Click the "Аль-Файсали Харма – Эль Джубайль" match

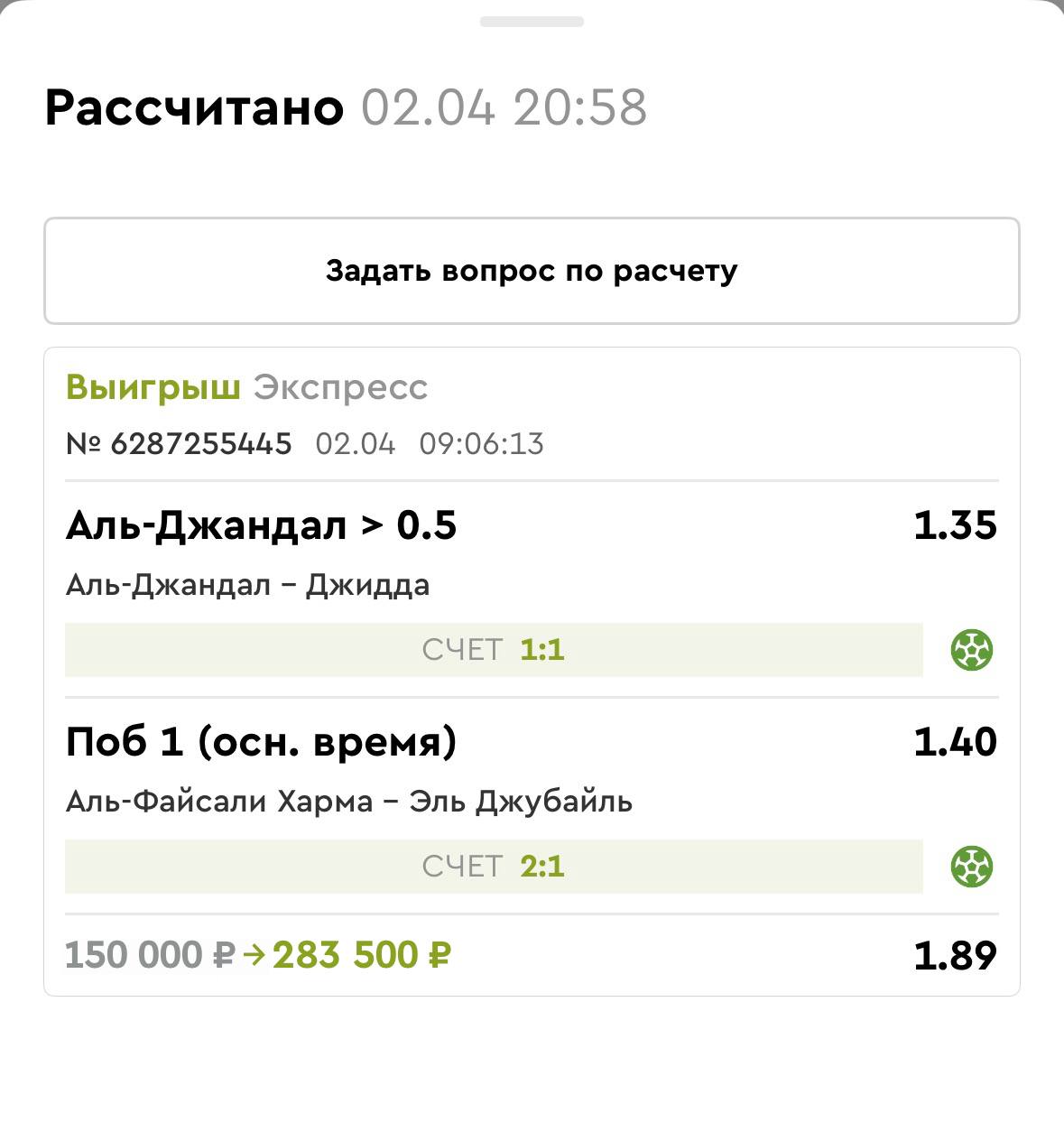pos(348,802)
